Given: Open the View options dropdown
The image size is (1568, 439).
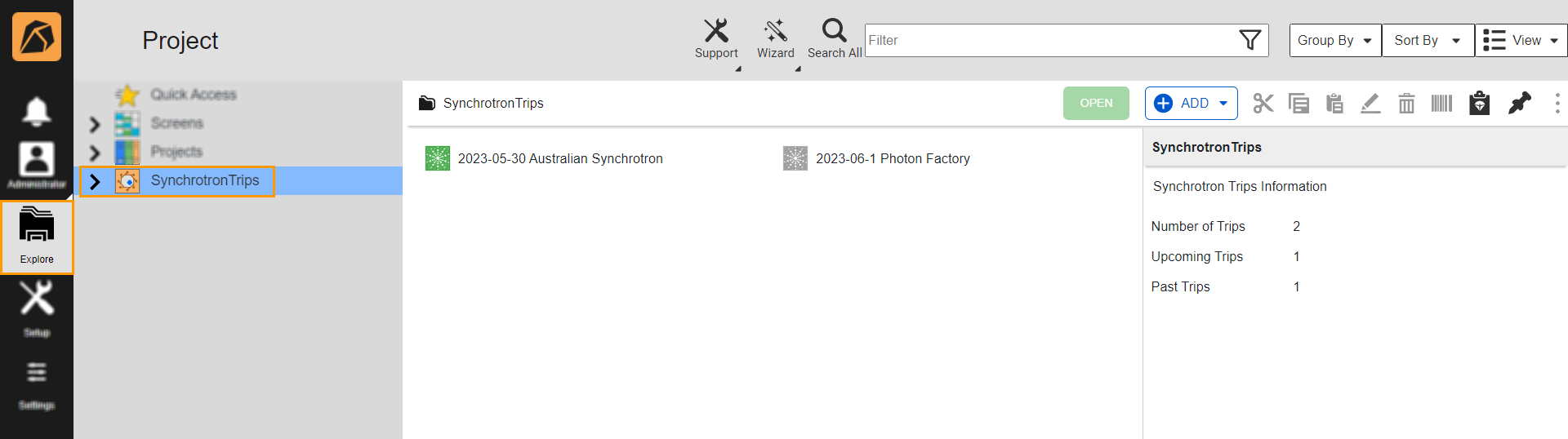Looking at the screenshot, I should (x=1520, y=40).
